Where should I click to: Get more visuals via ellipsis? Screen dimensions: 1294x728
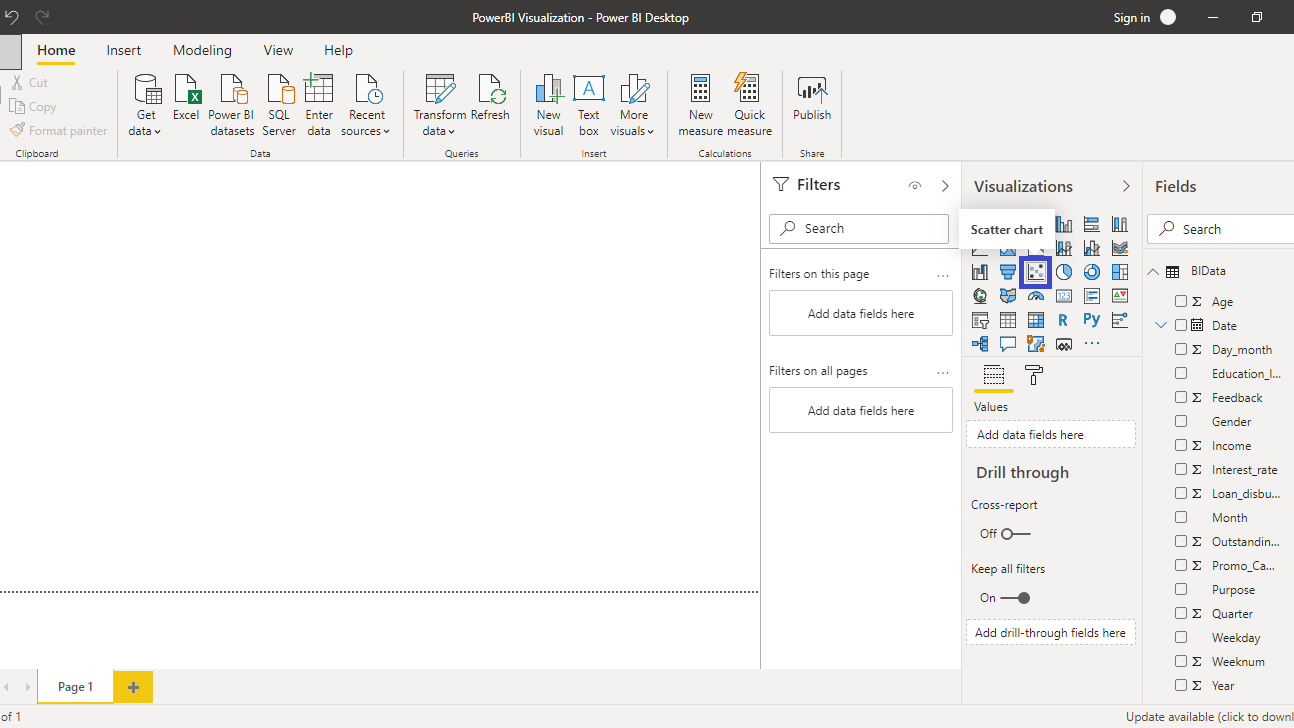coord(1092,344)
